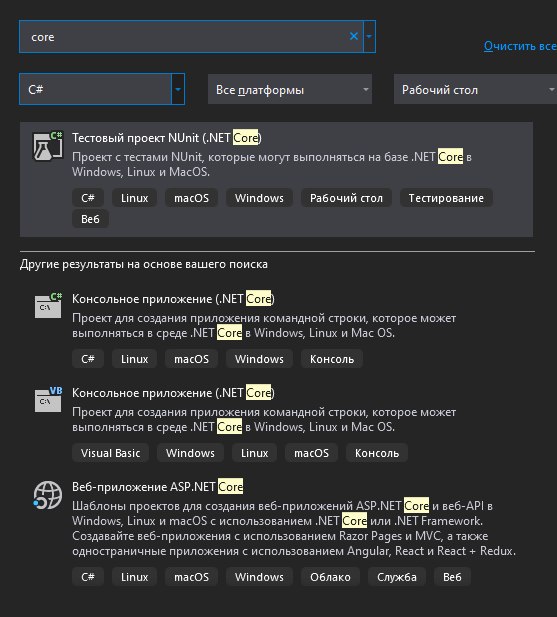This screenshot has width=557, height=617.
Task: Click the VB console application icon
Action: [48, 399]
